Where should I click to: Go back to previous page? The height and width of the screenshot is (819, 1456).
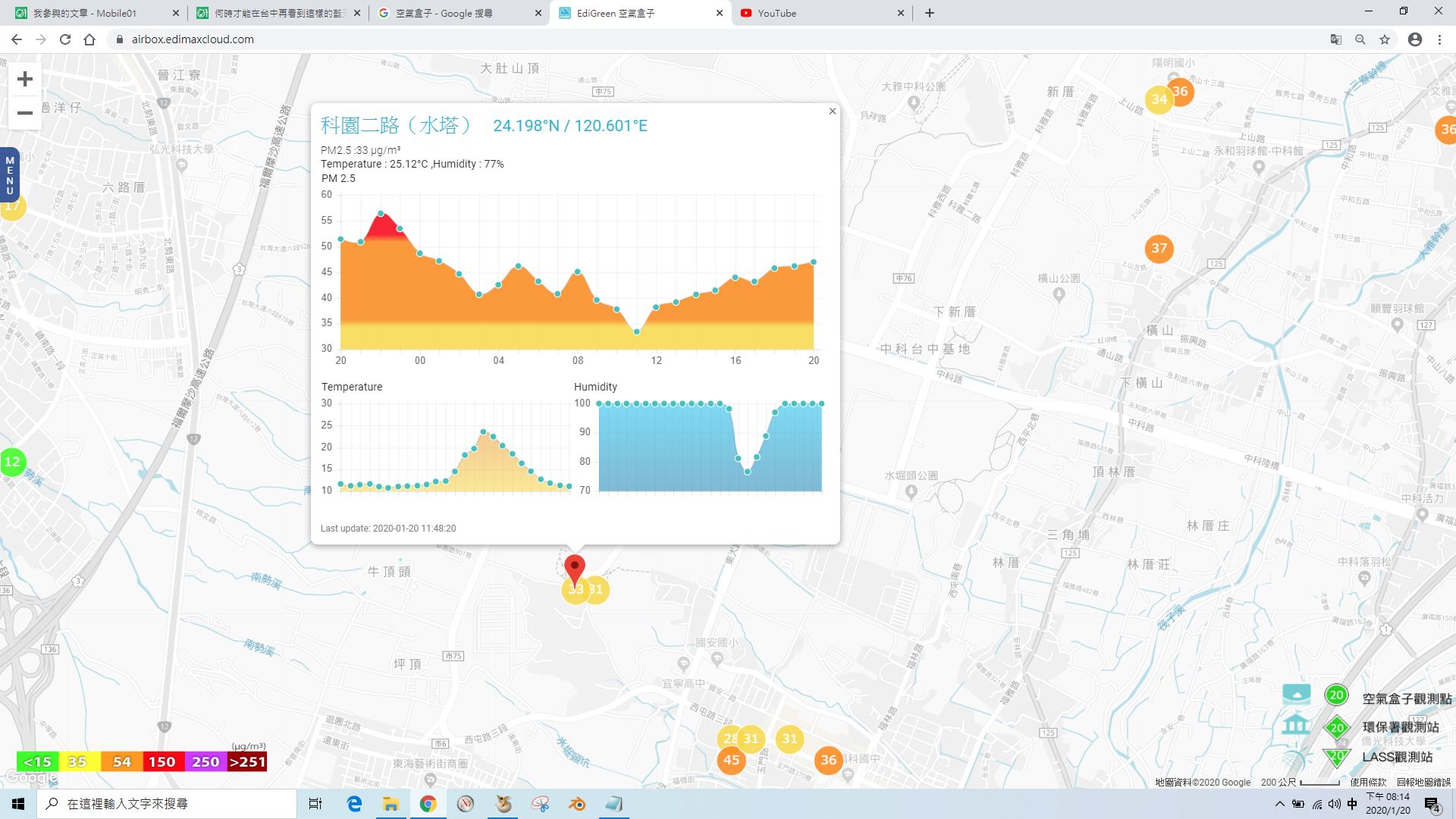pos(17,39)
